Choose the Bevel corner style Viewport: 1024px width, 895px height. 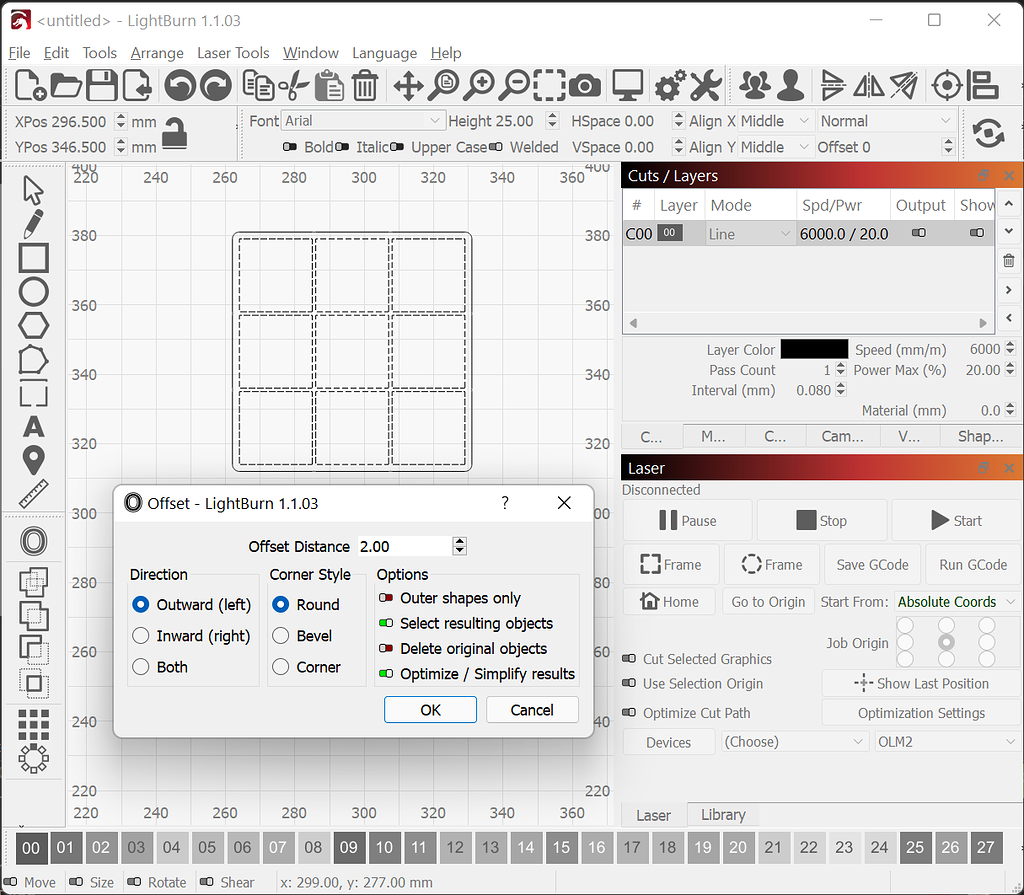click(281, 635)
